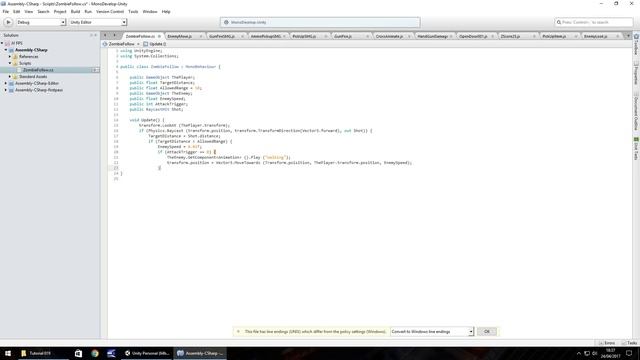Open the Project menu
Viewport: 640px width, 360px height.
(x=60, y=12)
